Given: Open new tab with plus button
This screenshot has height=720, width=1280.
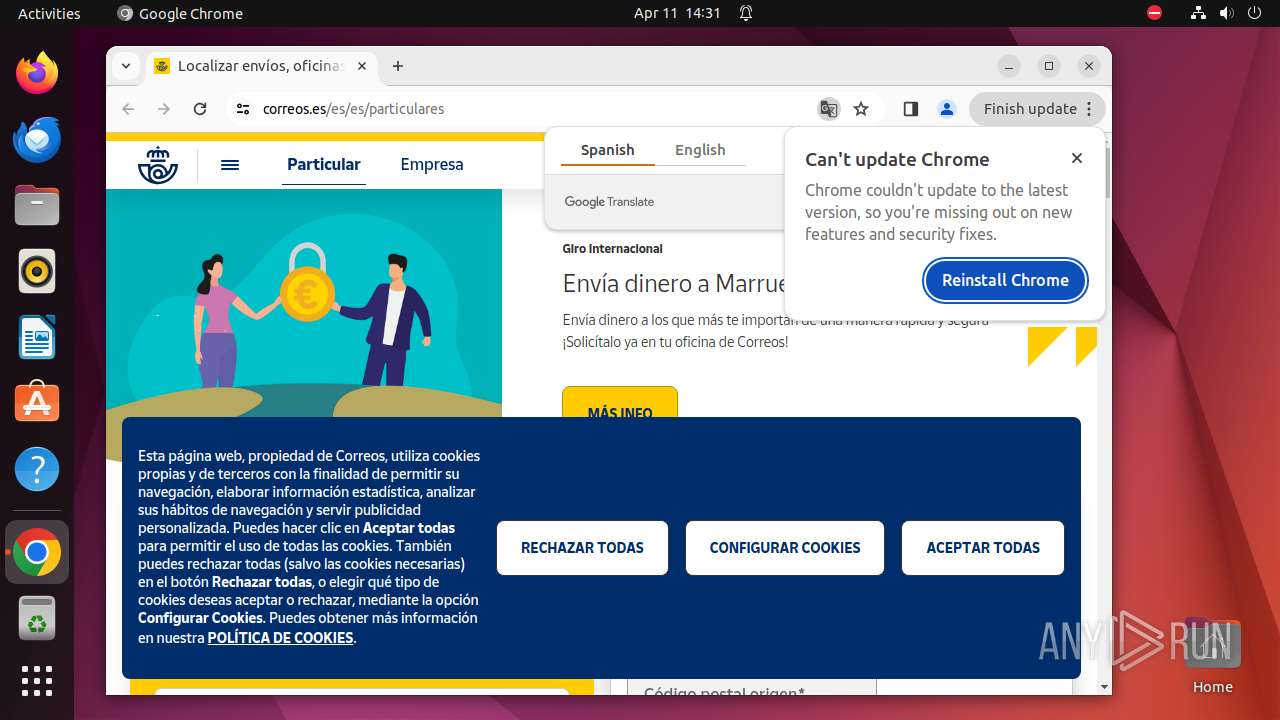Looking at the screenshot, I should 398,66.
